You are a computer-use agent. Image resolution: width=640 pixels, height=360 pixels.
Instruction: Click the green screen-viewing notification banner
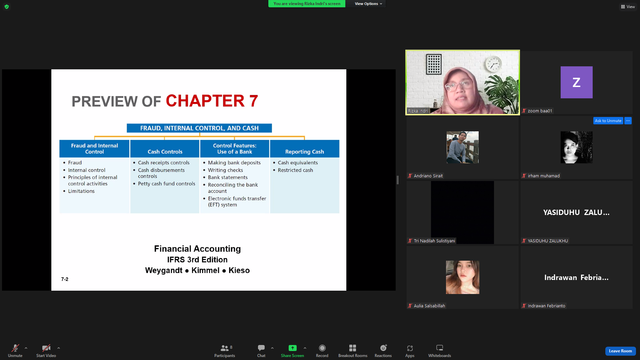pyautogui.click(x=307, y=4)
